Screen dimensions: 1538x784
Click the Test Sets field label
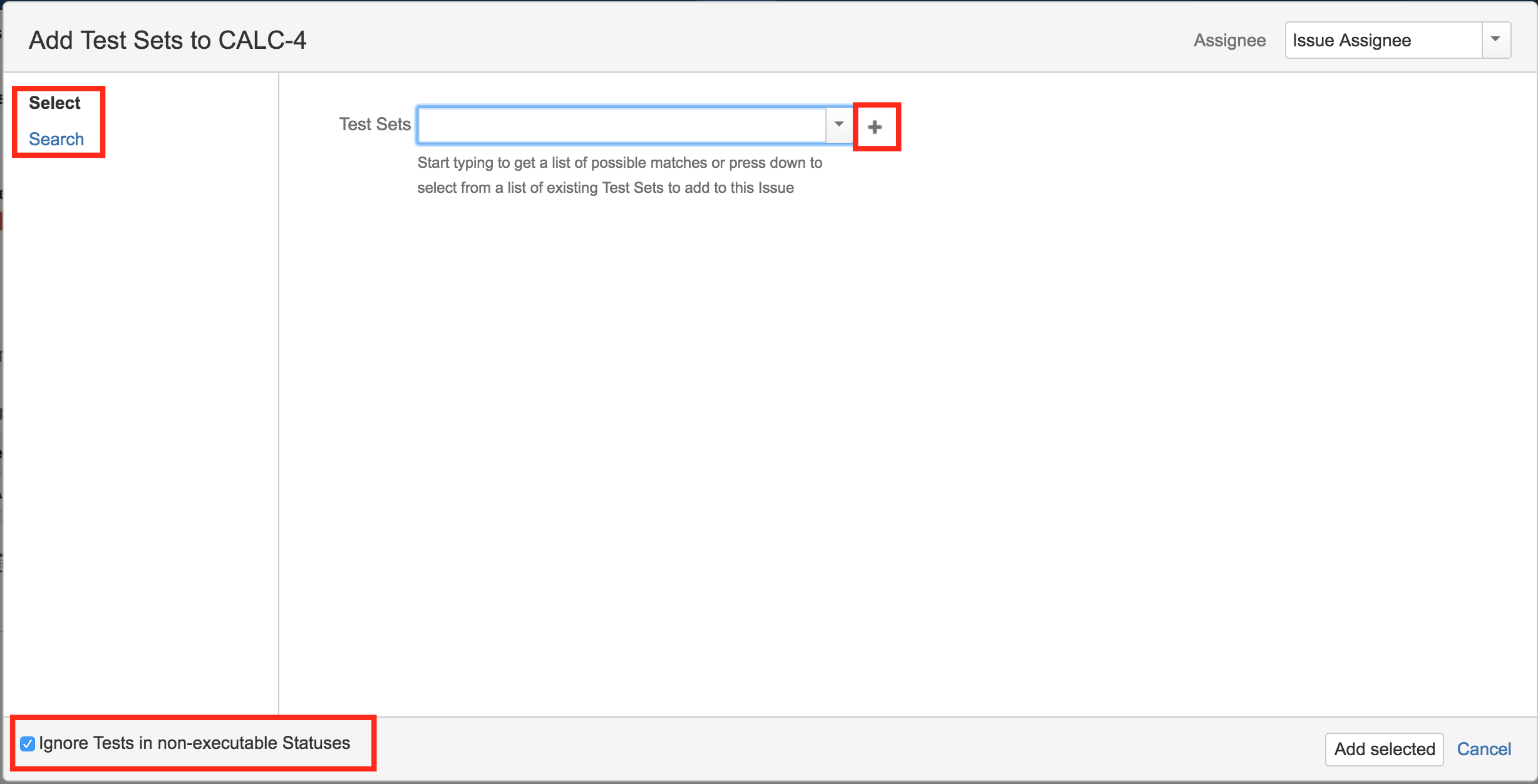374,124
